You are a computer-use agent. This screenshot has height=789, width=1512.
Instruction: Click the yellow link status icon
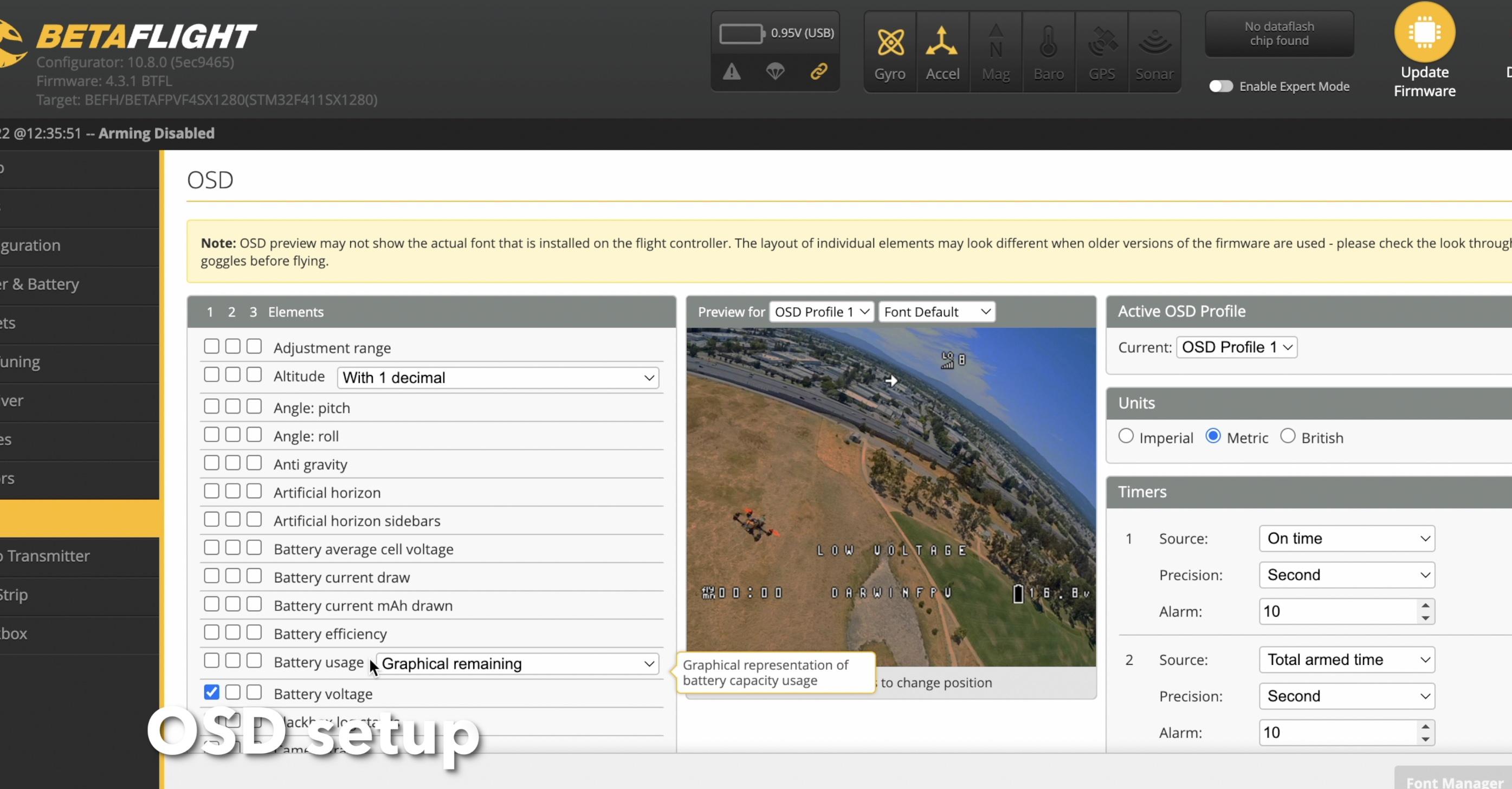pos(819,72)
